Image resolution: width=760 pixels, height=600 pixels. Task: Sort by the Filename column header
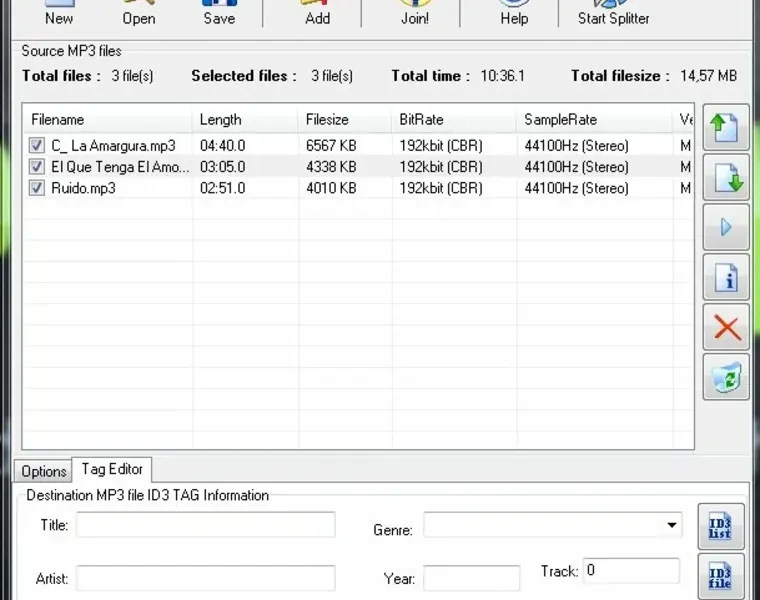[108, 120]
